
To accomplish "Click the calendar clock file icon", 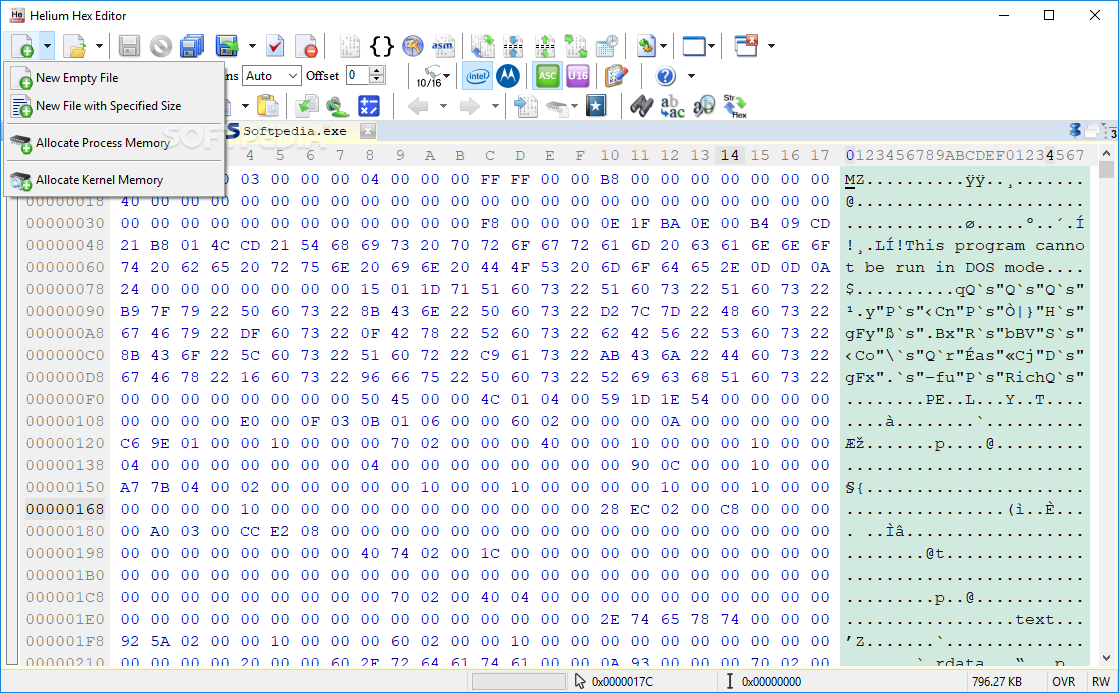I will 607,46.
